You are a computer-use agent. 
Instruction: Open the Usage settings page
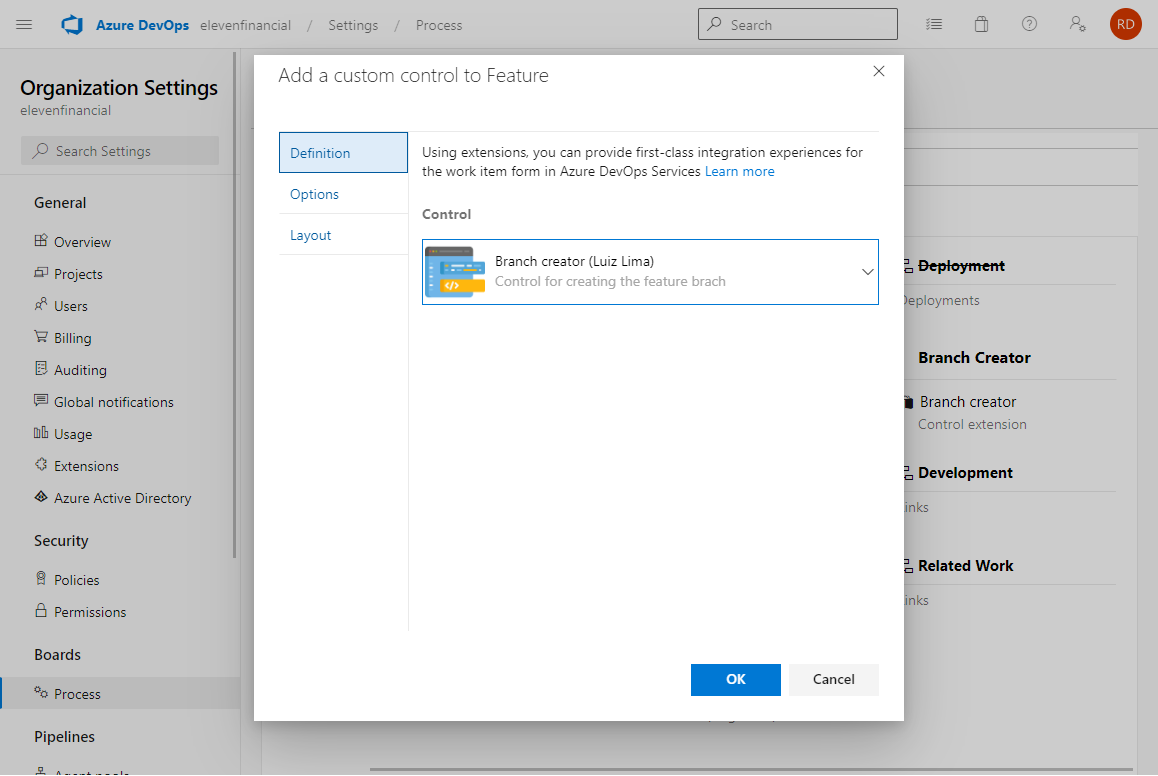tap(73, 434)
